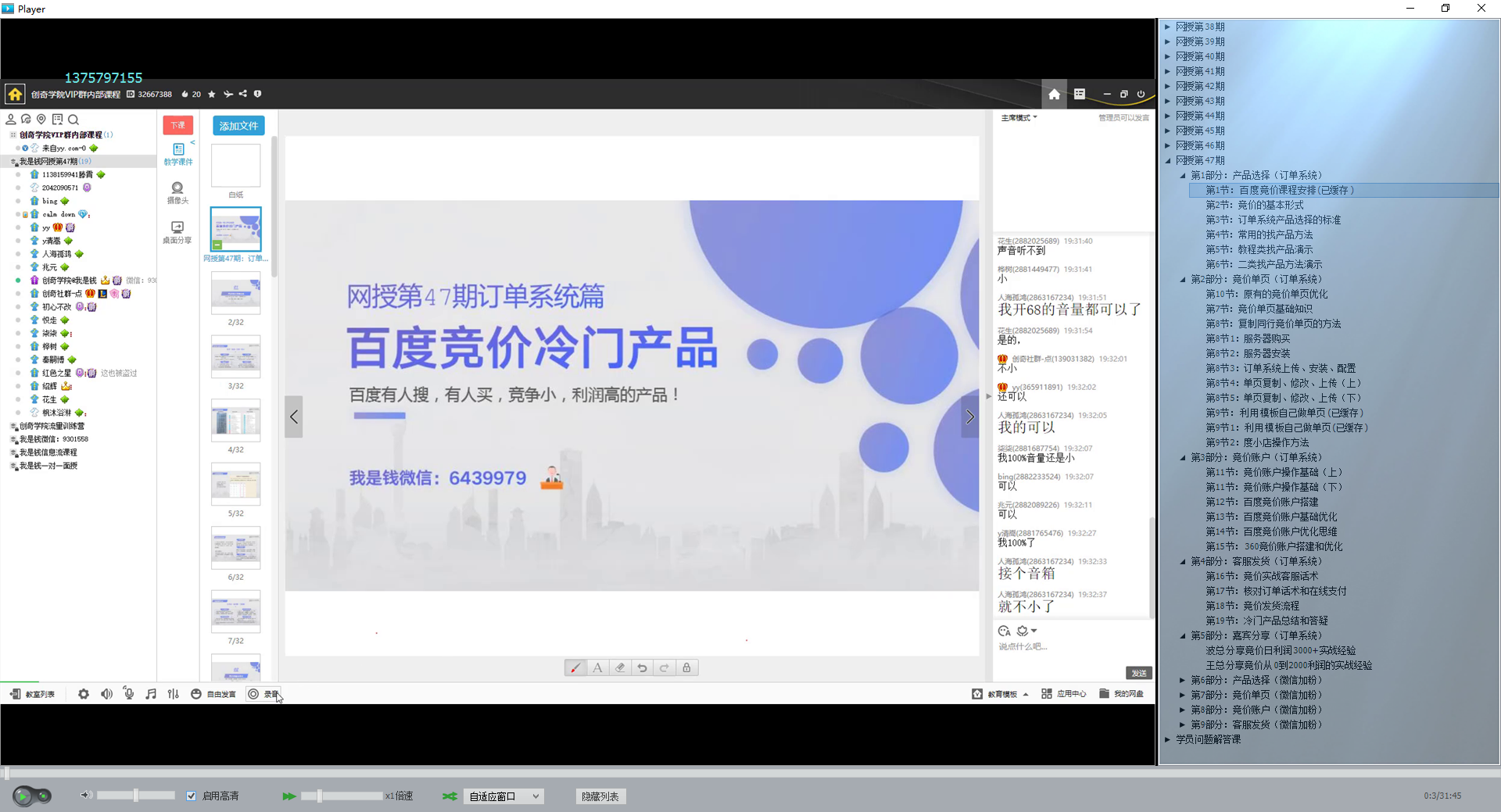Click the share icon in channel header
Viewport: 1501px width, 812px height.
242,94
